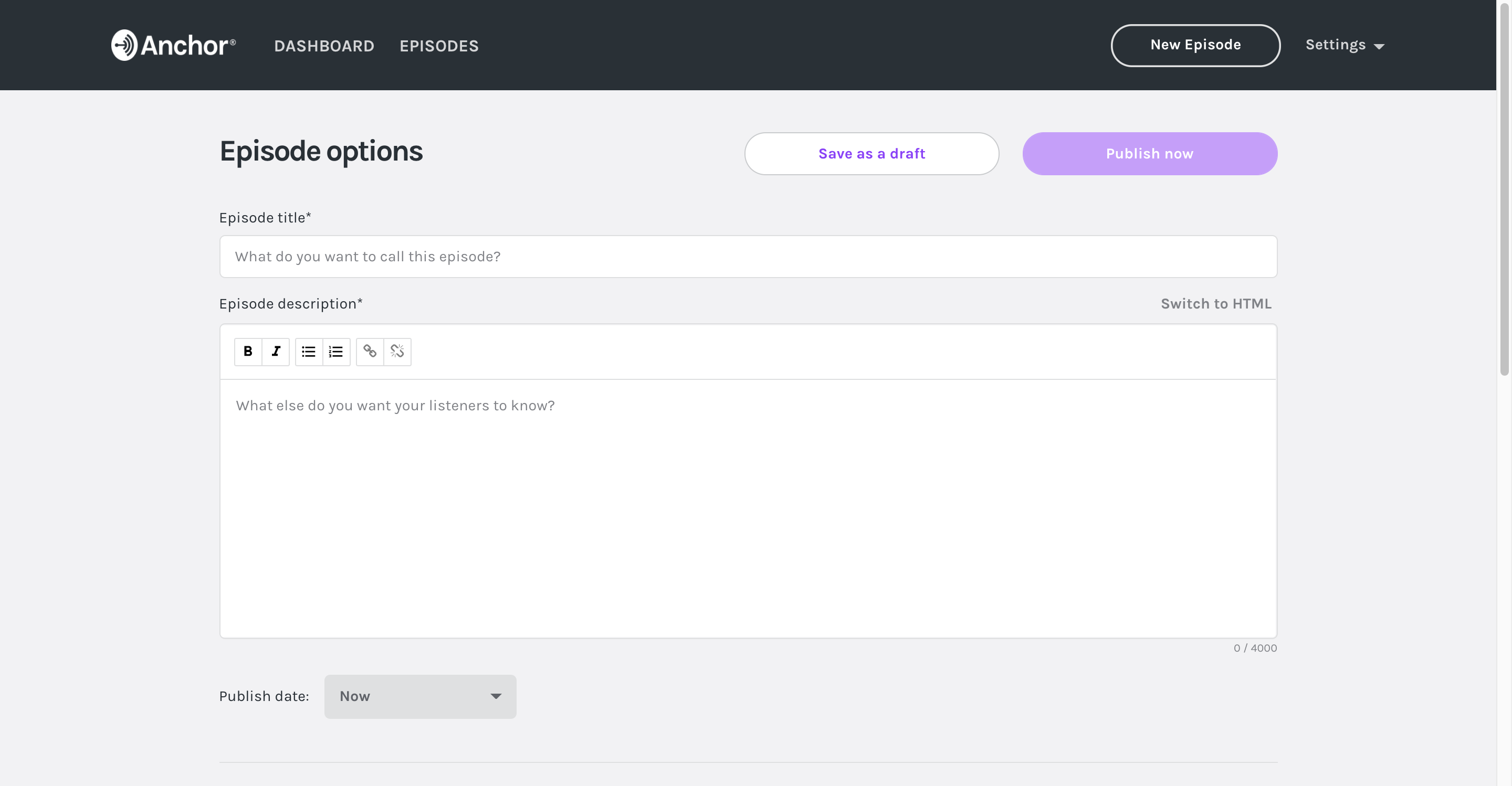Click the Ordered list icon
Viewport: 1512px width, 786px height.
(x=336, y=351)
